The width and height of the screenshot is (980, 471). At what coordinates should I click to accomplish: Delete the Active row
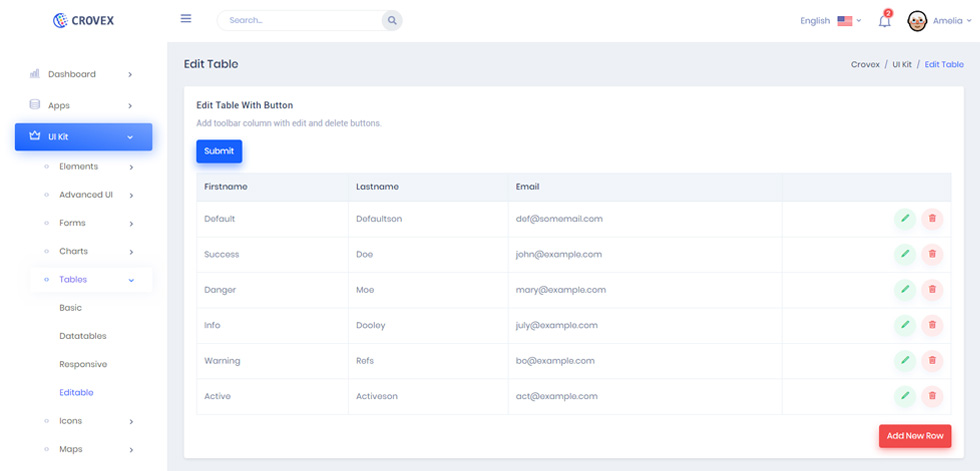click(x=932, y=396)
